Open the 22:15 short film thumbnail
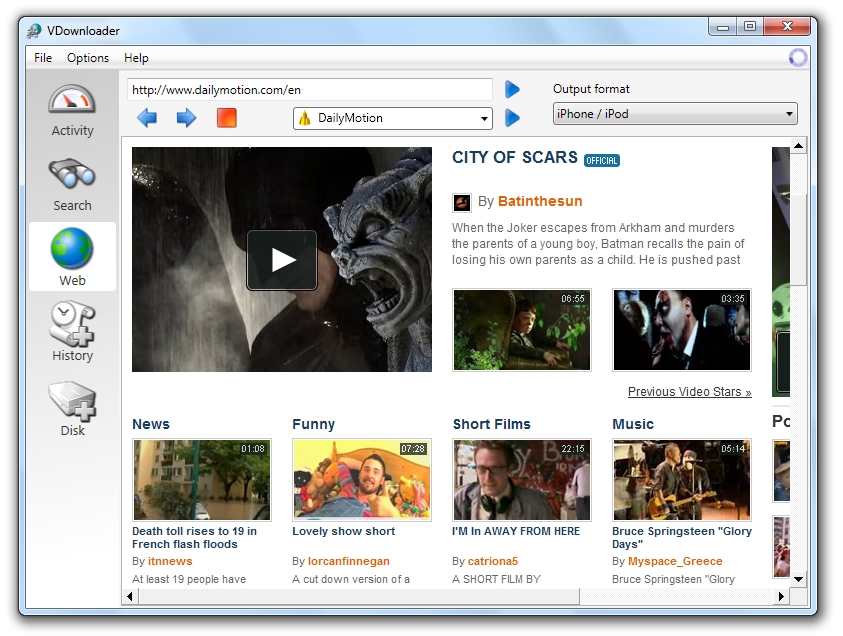843x636 pixels. [521, 480]
